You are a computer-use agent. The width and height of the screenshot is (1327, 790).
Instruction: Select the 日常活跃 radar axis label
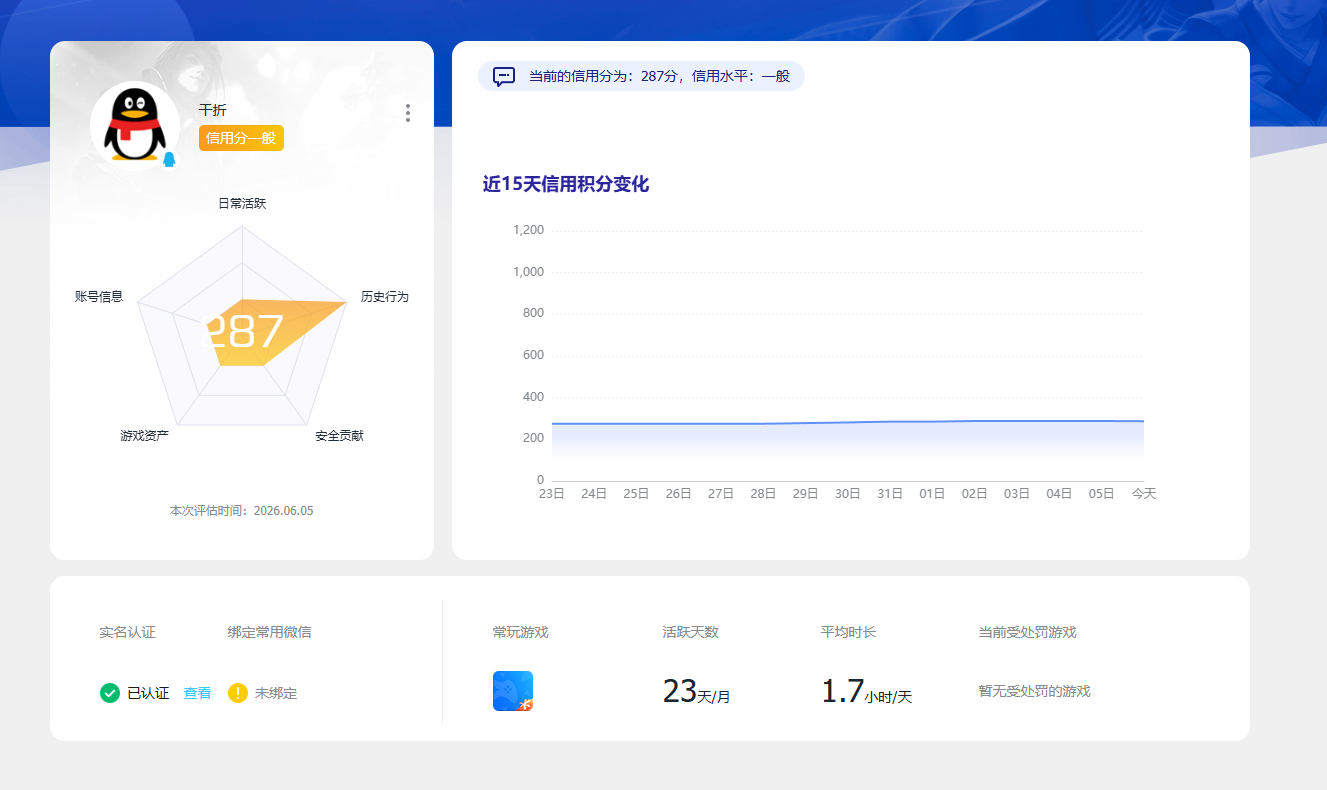pyautogui.click(x=242, y=203)
